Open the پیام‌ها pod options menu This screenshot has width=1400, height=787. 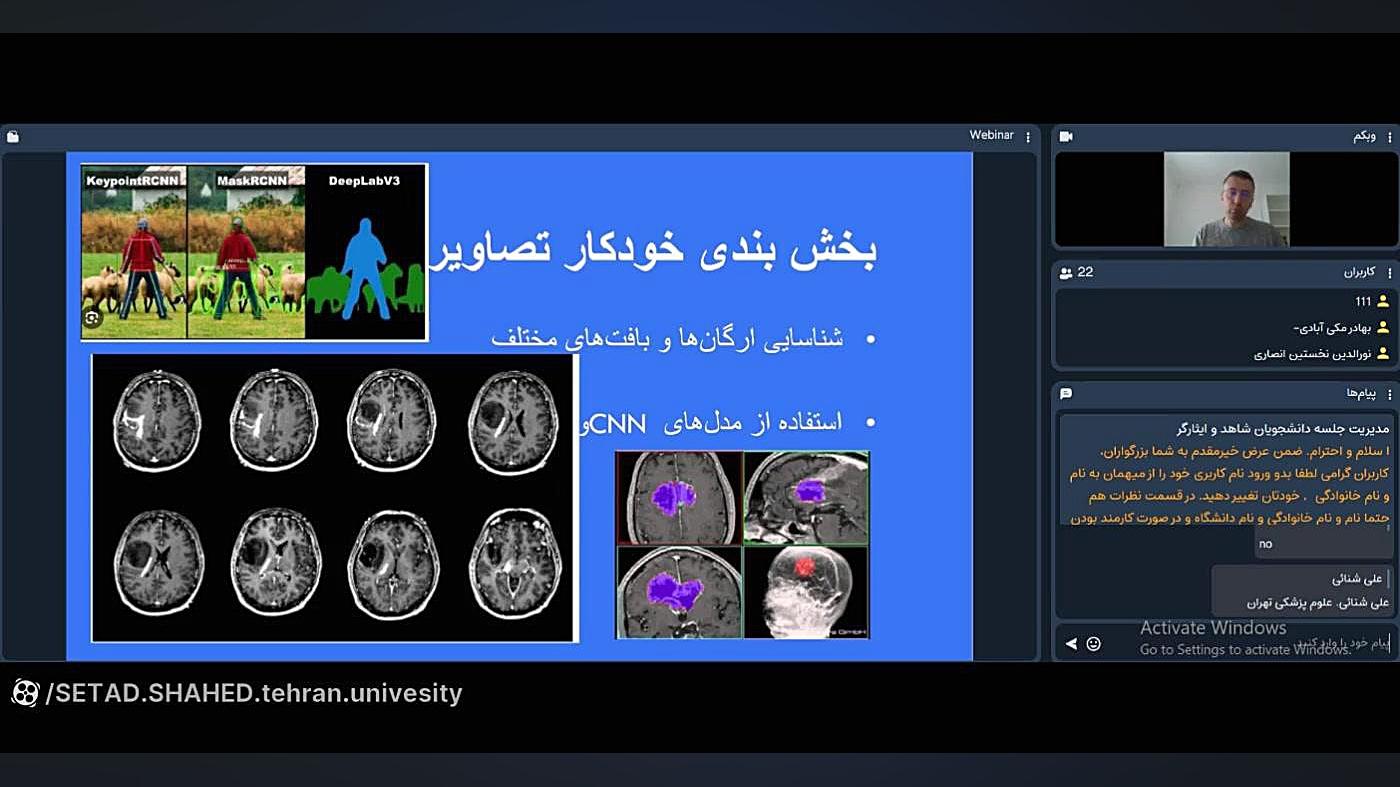click(1389, 393)
